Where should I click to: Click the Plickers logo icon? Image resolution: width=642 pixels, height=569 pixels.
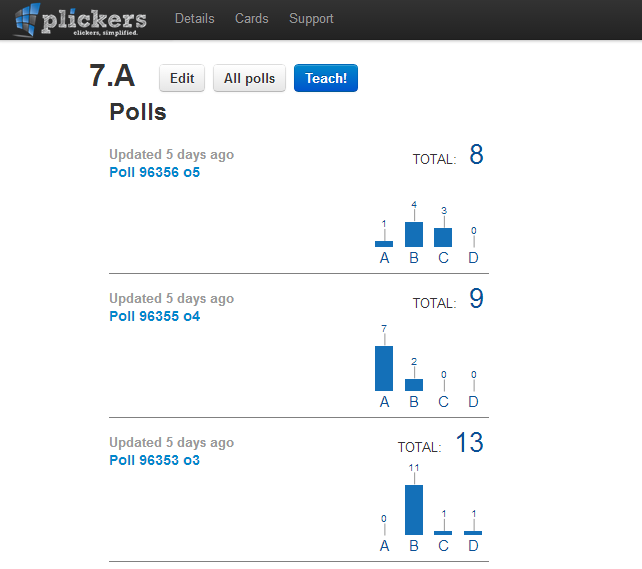pos(27,19)
